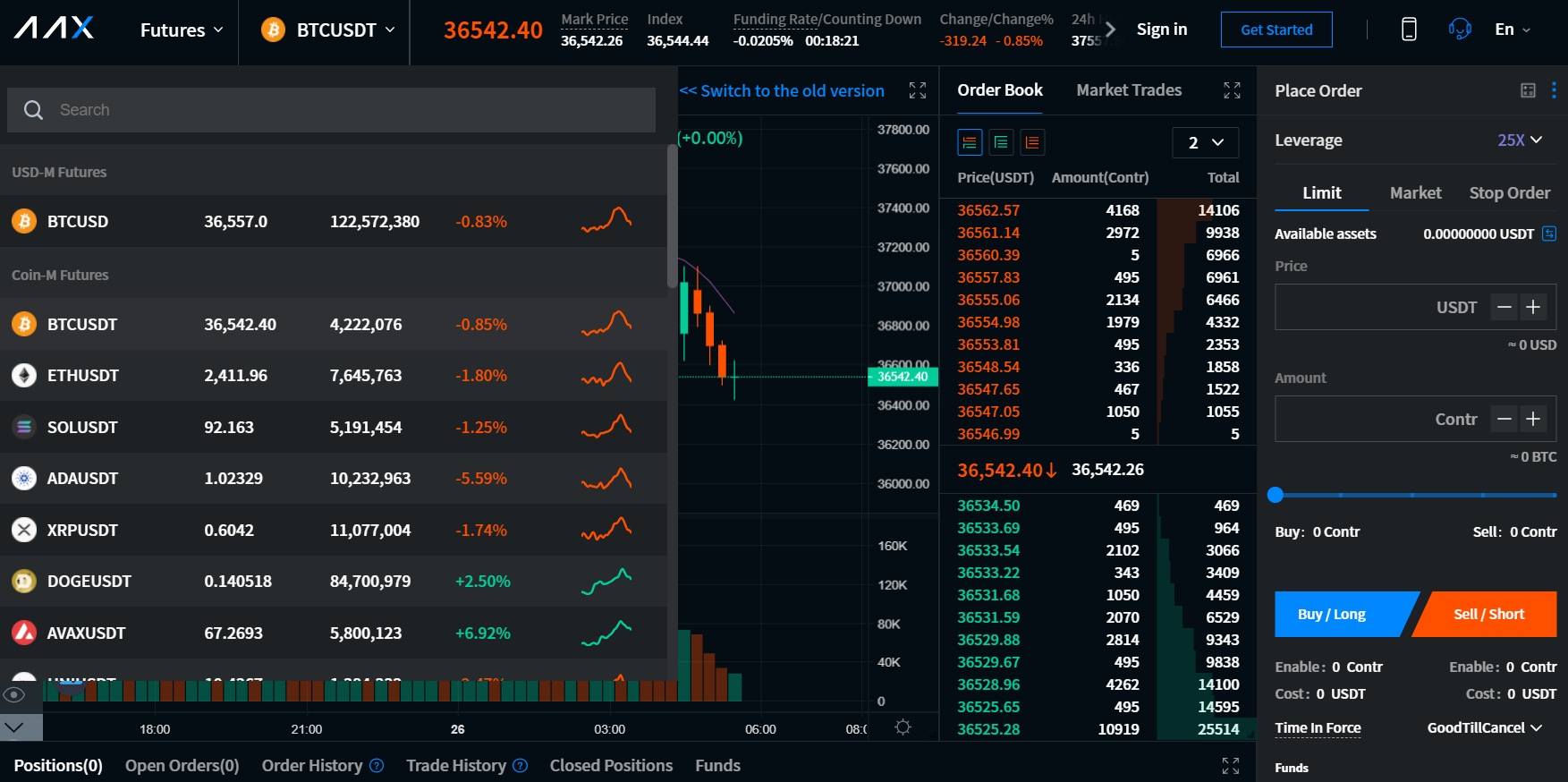This screenshot has width=1568, height=782.
Task: Open the calculator icon in Place Order
Action: point(1528,90)
